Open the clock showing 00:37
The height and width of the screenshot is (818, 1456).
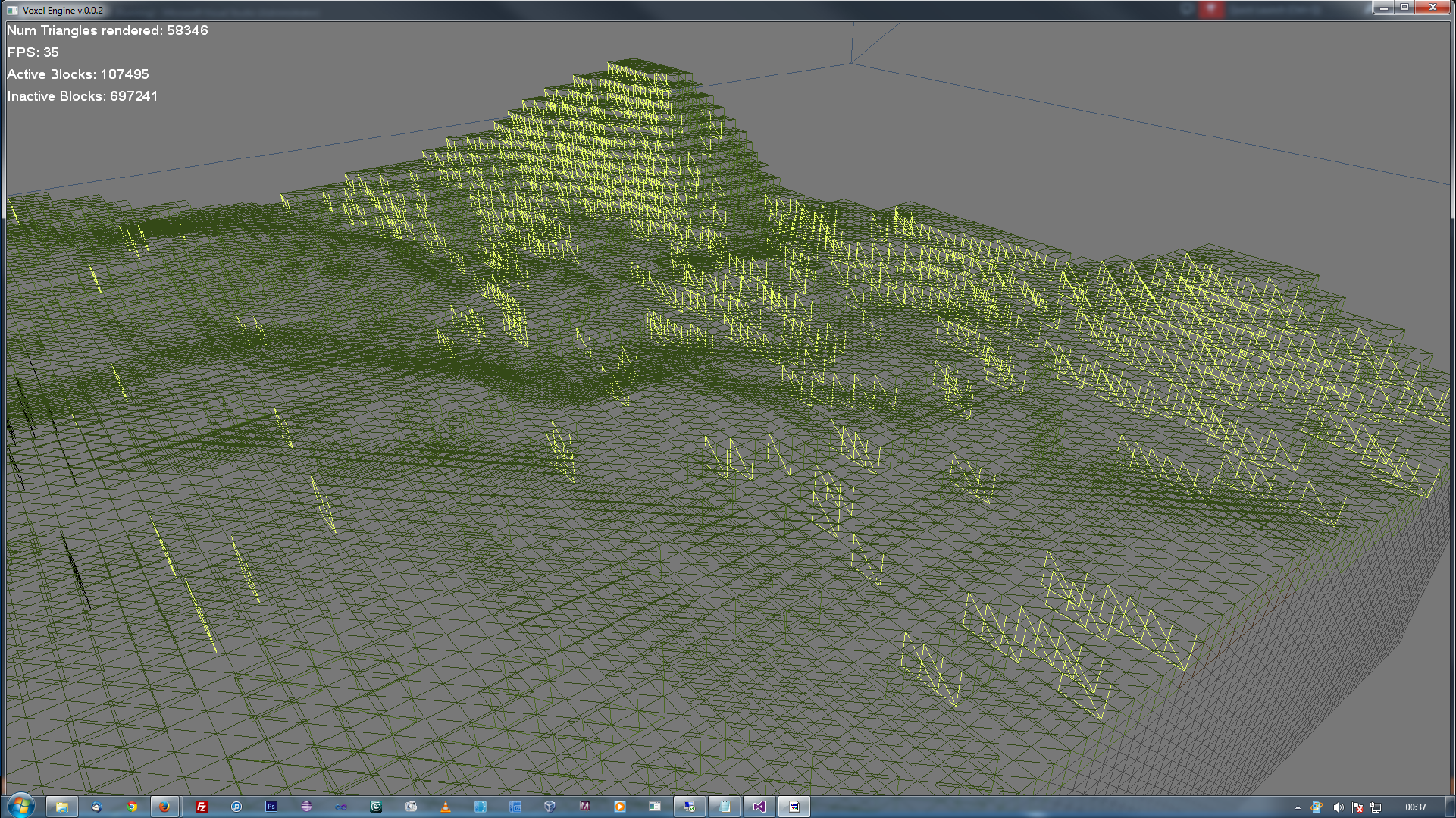click(x=1415, y=807)
